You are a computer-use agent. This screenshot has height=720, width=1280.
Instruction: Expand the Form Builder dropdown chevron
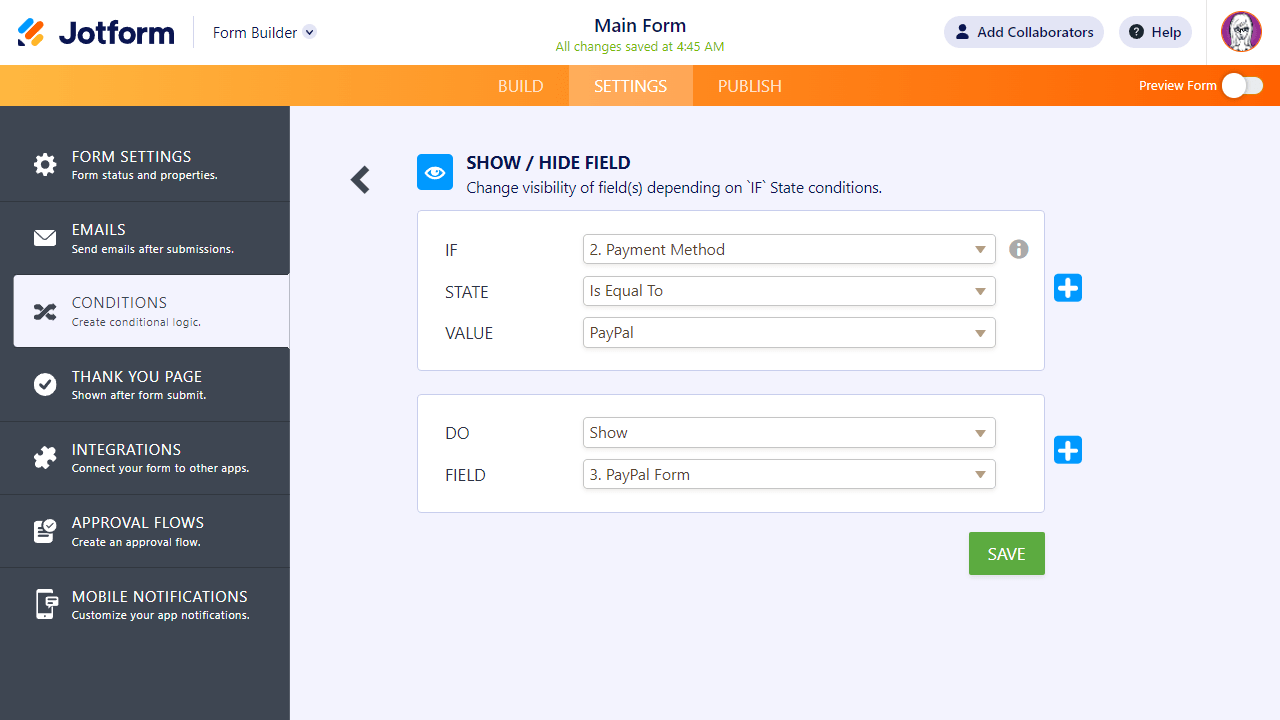point(310,32)
